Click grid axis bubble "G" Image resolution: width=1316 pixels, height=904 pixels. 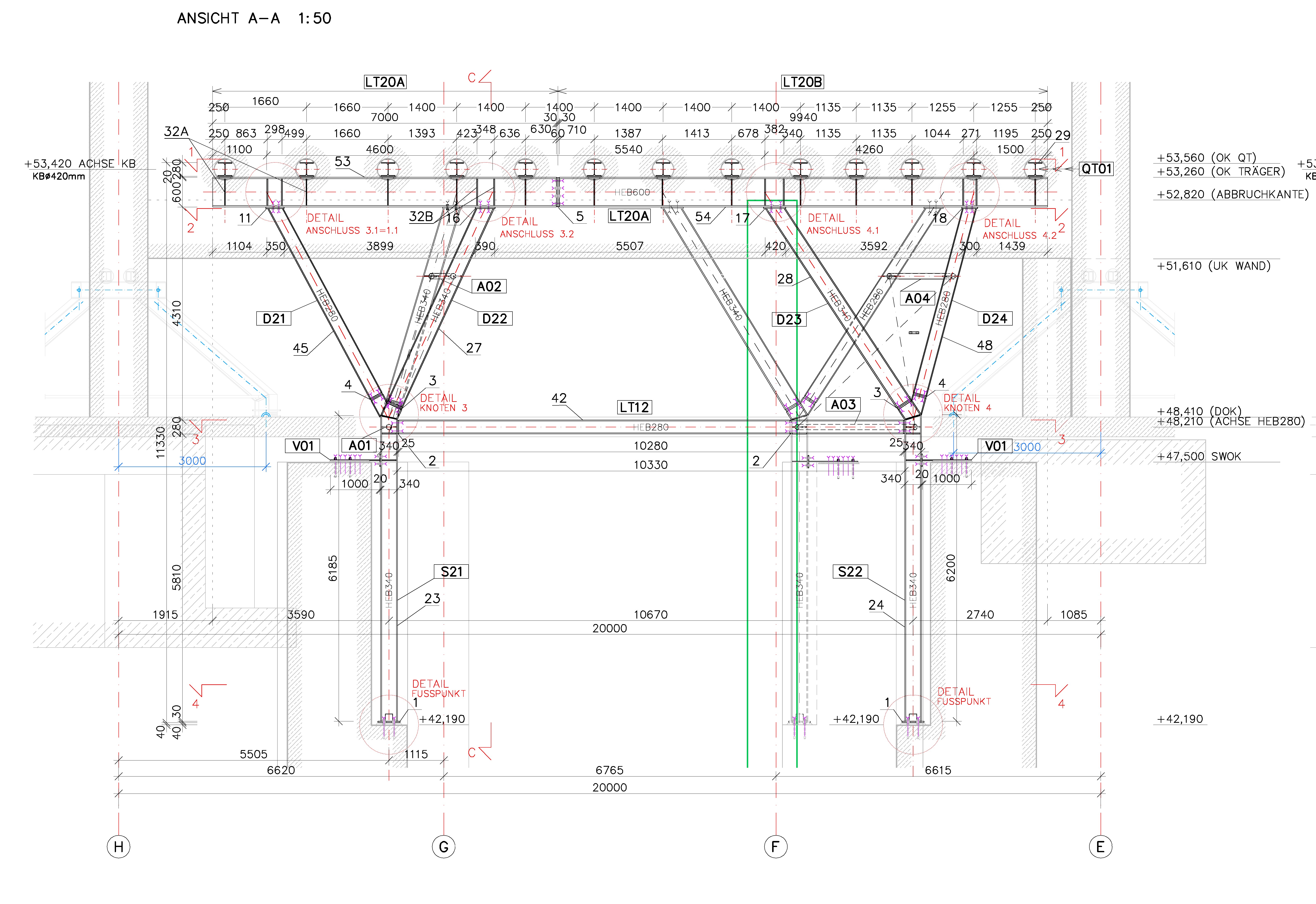(444, 847)
